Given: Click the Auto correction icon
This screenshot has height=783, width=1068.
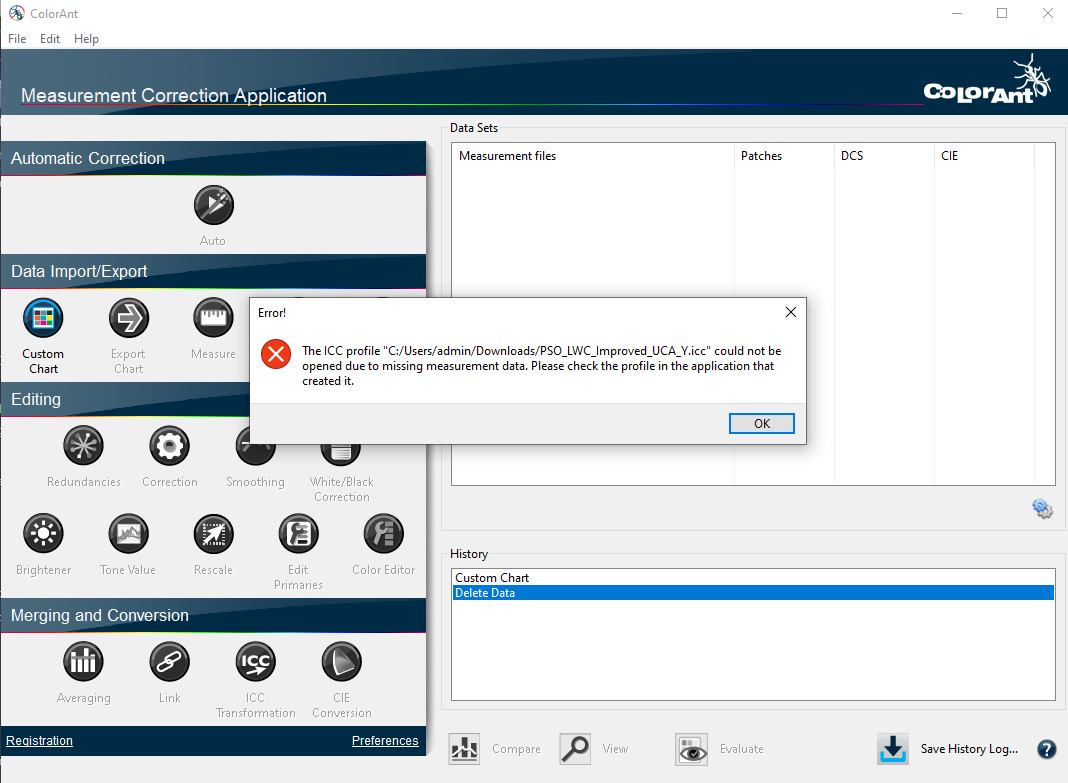Looking at the screenshot, I should [213, 205].
